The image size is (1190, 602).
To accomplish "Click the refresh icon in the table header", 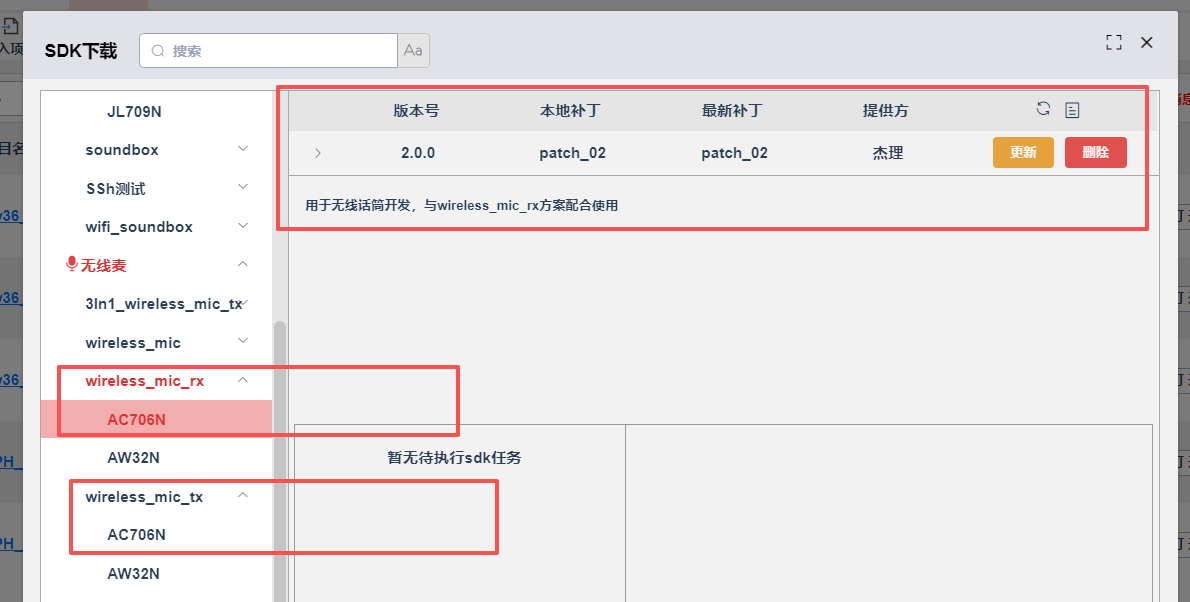I will click(1044, 109).
